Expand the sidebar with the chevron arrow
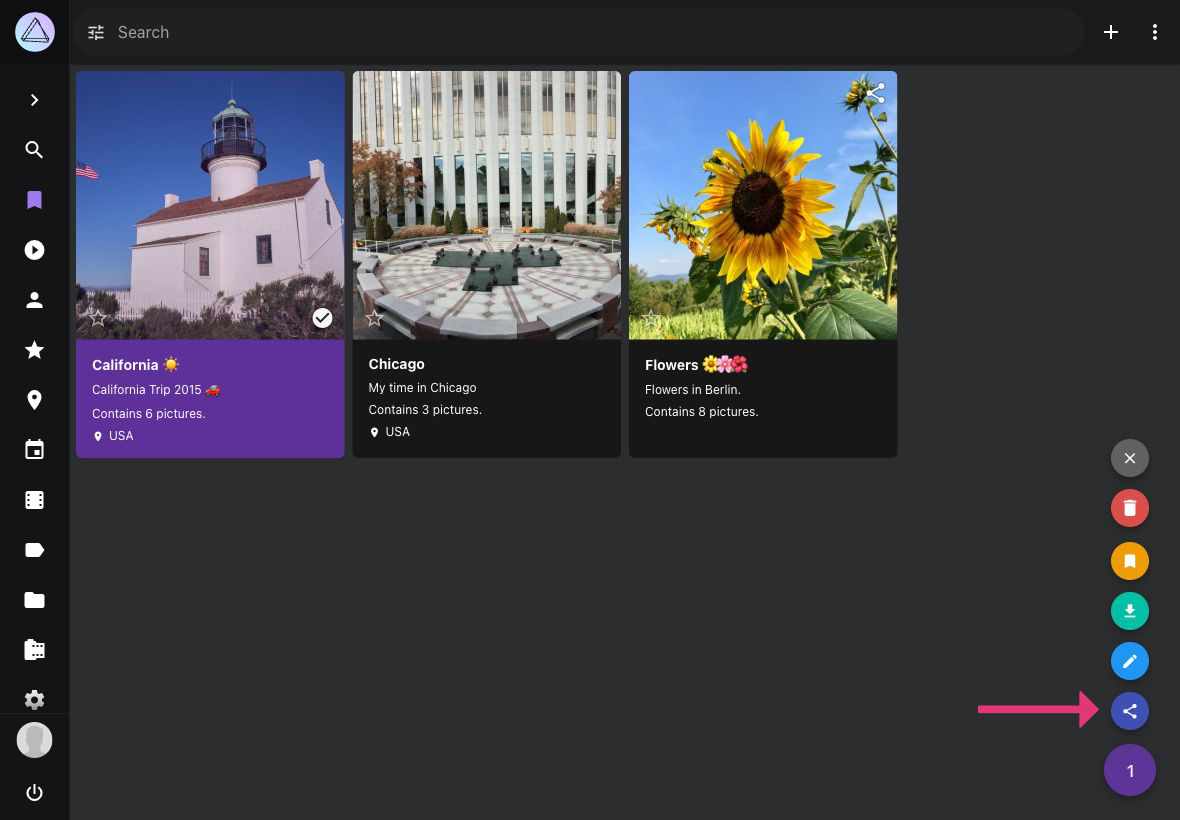This screenshot has width=1180, height=820. (x=34, y=99)
